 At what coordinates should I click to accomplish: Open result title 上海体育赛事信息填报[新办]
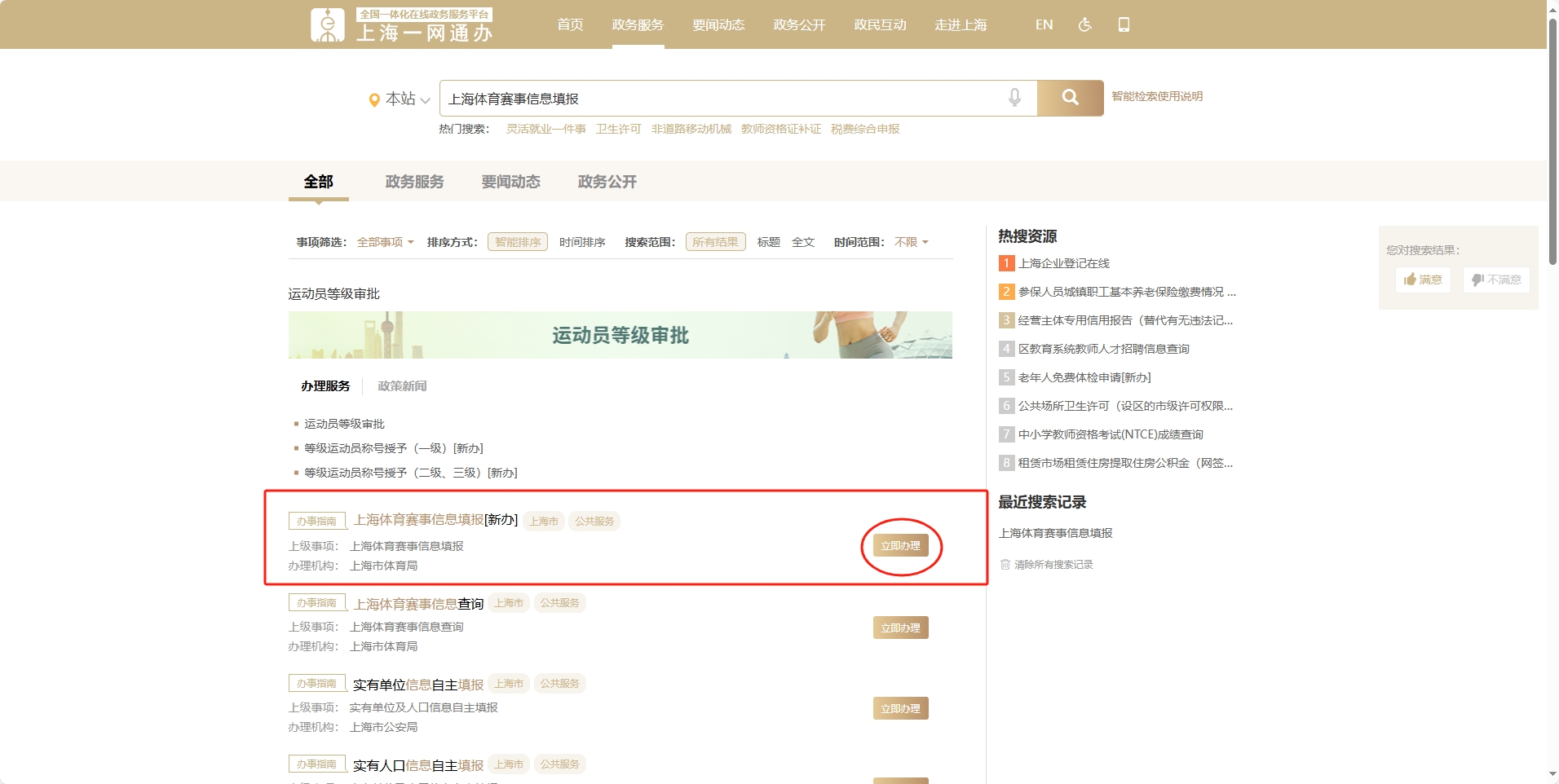(x=435, y=520)
